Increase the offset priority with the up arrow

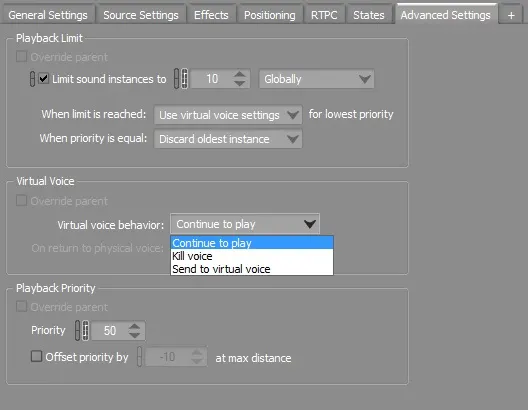(197, 352)
